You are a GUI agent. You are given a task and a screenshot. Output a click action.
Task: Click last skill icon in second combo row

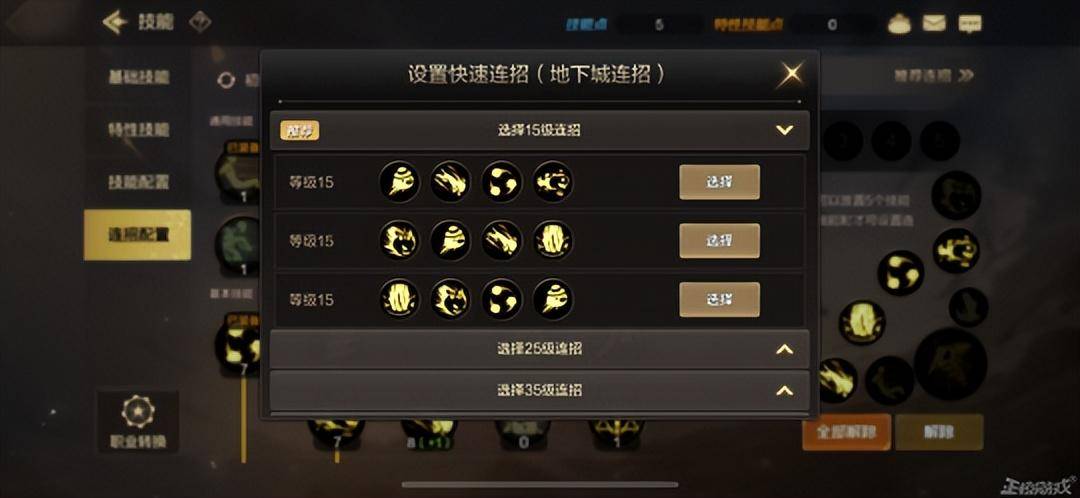(552, 240)
